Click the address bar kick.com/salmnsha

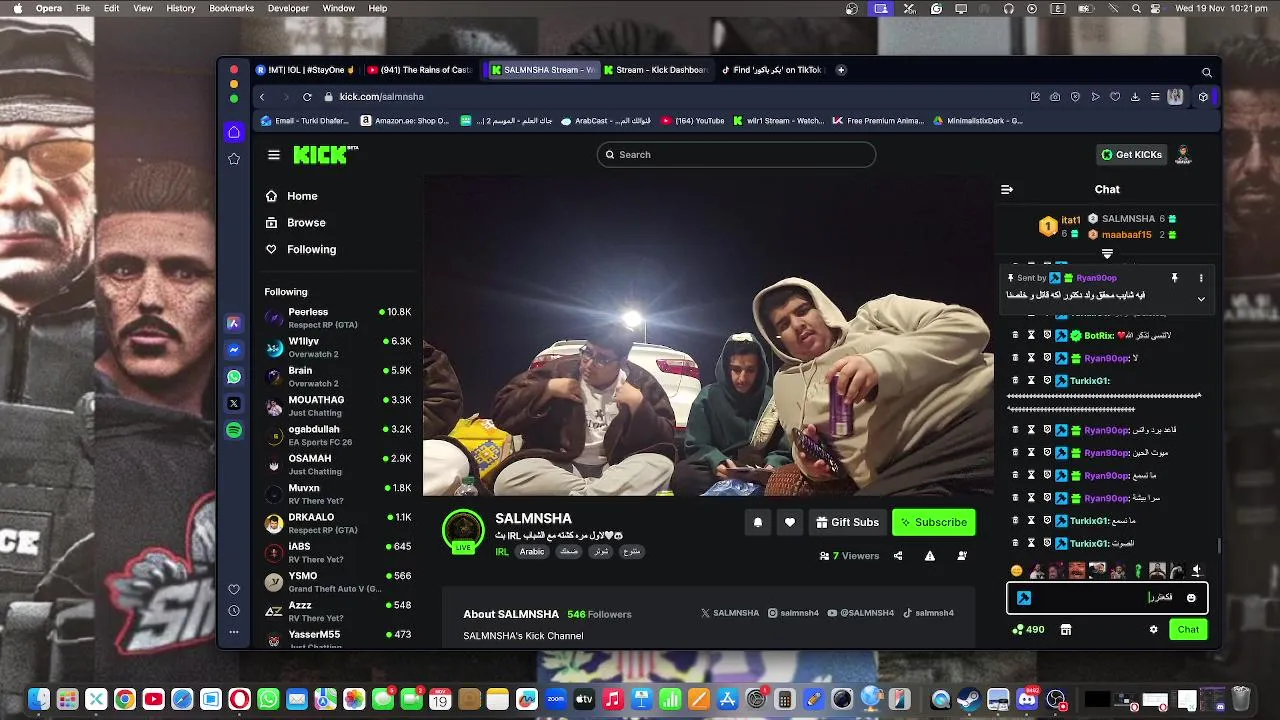[381, 97]
